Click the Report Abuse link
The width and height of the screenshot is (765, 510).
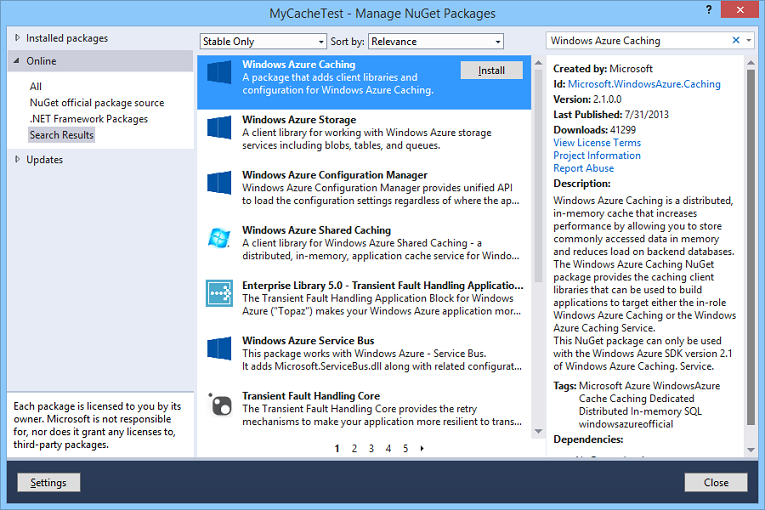click(x=584, y=168)
